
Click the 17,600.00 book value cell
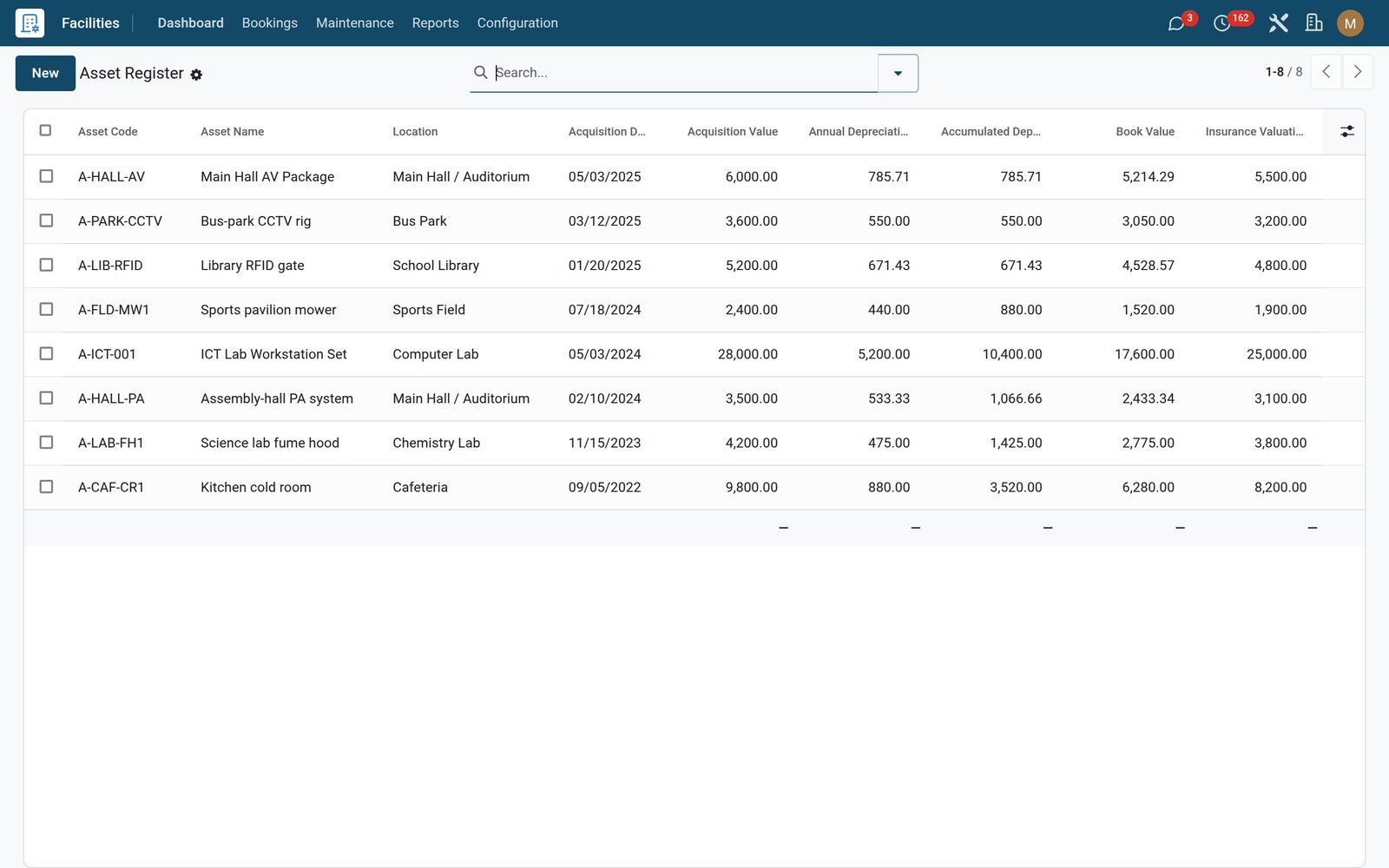point(1144,354)
